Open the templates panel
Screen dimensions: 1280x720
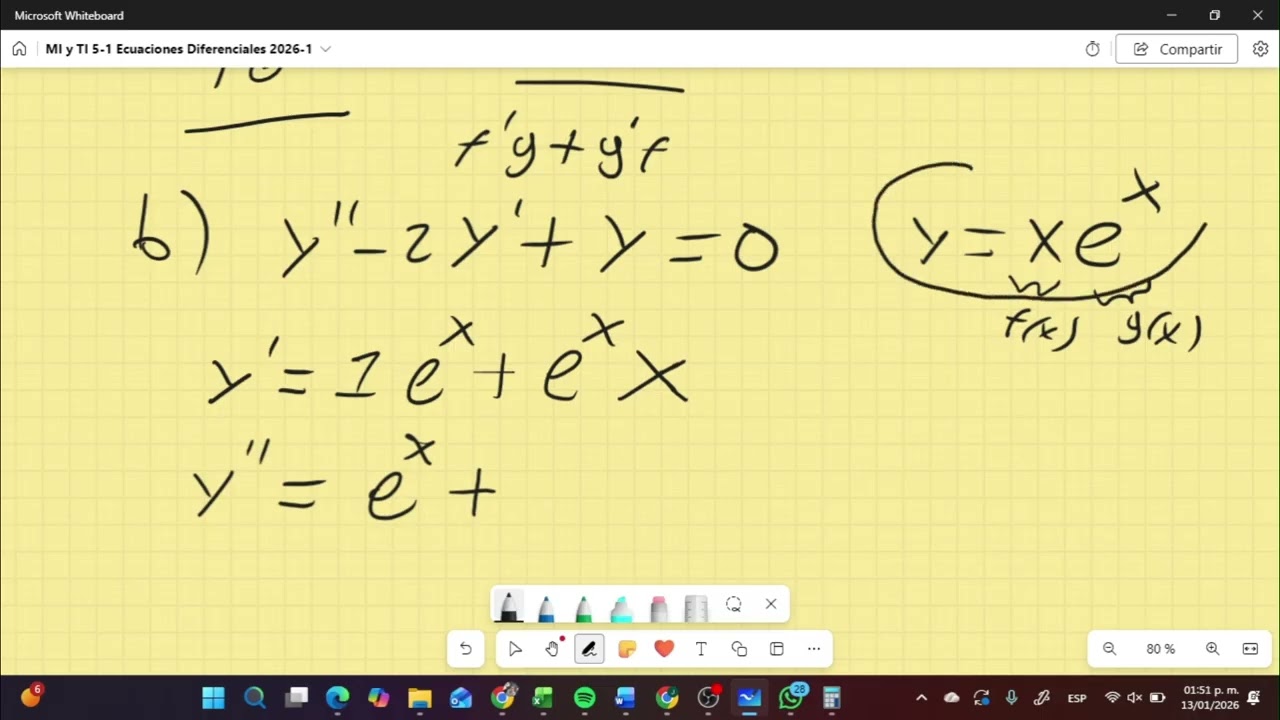[776, 649]
